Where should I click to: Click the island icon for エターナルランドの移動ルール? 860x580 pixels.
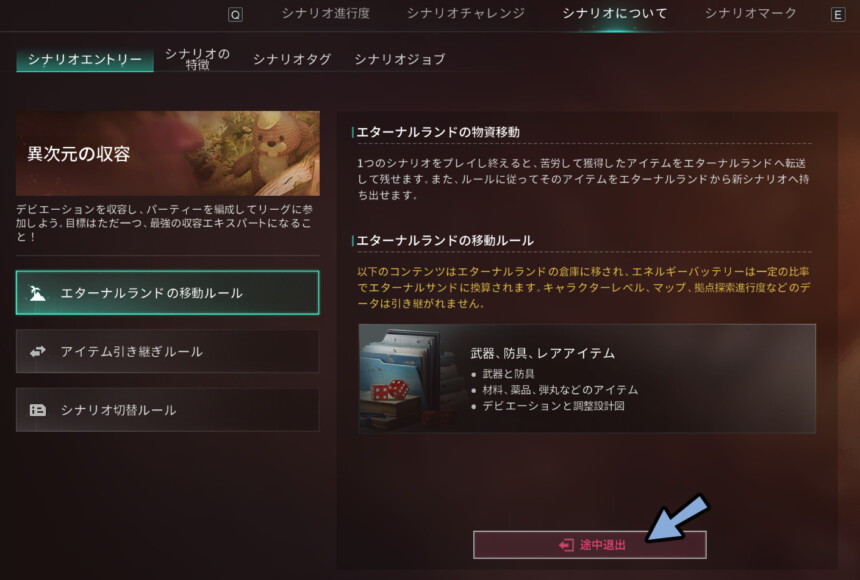pyautogui.click(x=37, y=293)
